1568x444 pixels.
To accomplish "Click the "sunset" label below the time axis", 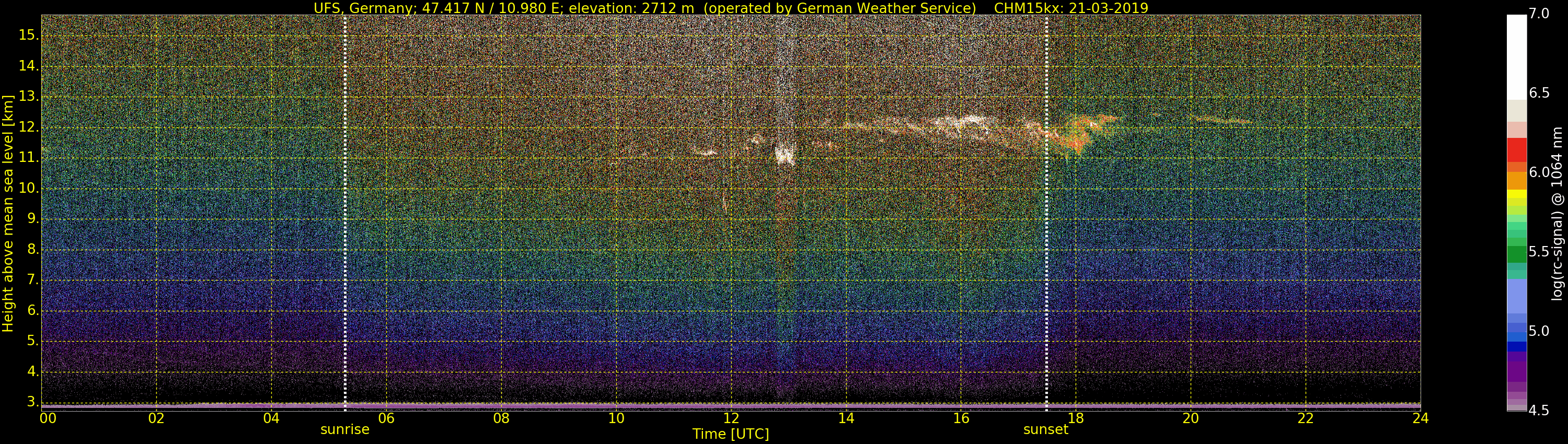I will point(1046,429).
